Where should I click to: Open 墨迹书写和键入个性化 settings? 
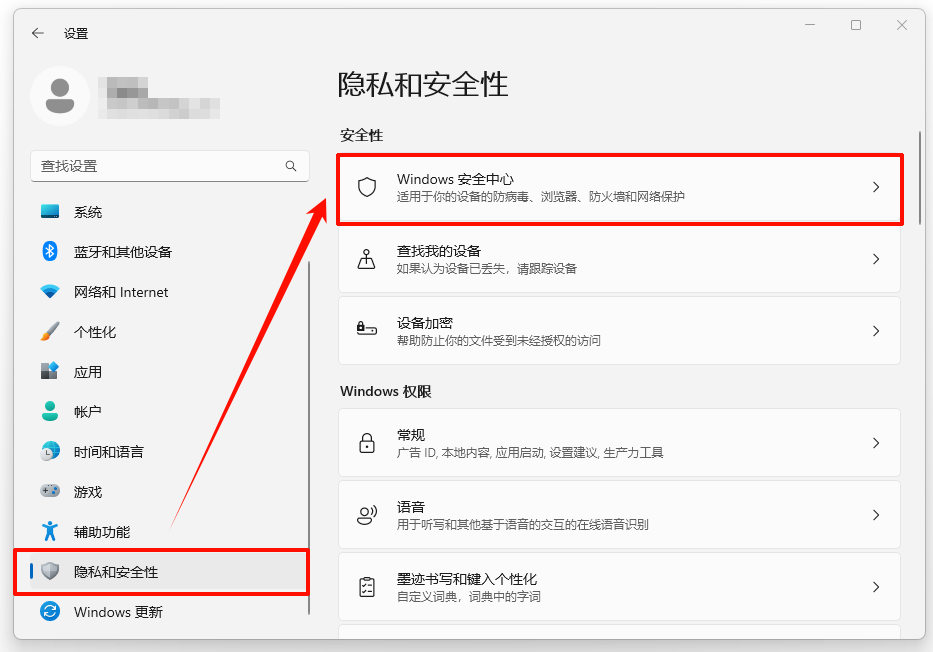coord(620,586)
